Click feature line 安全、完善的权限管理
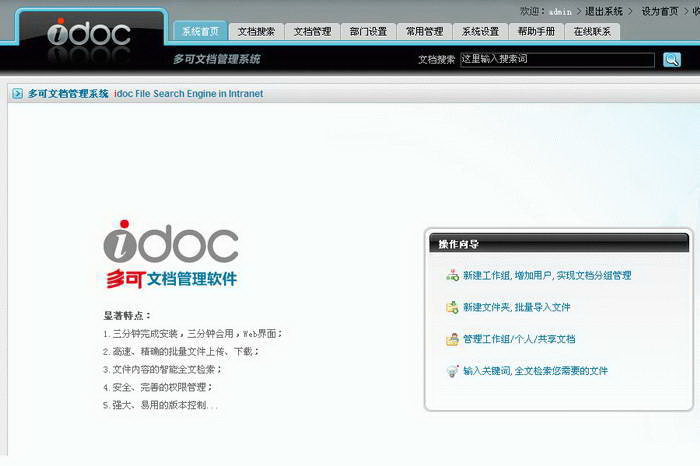This screenshot has height=466, width=700. [x=158, y=387]
